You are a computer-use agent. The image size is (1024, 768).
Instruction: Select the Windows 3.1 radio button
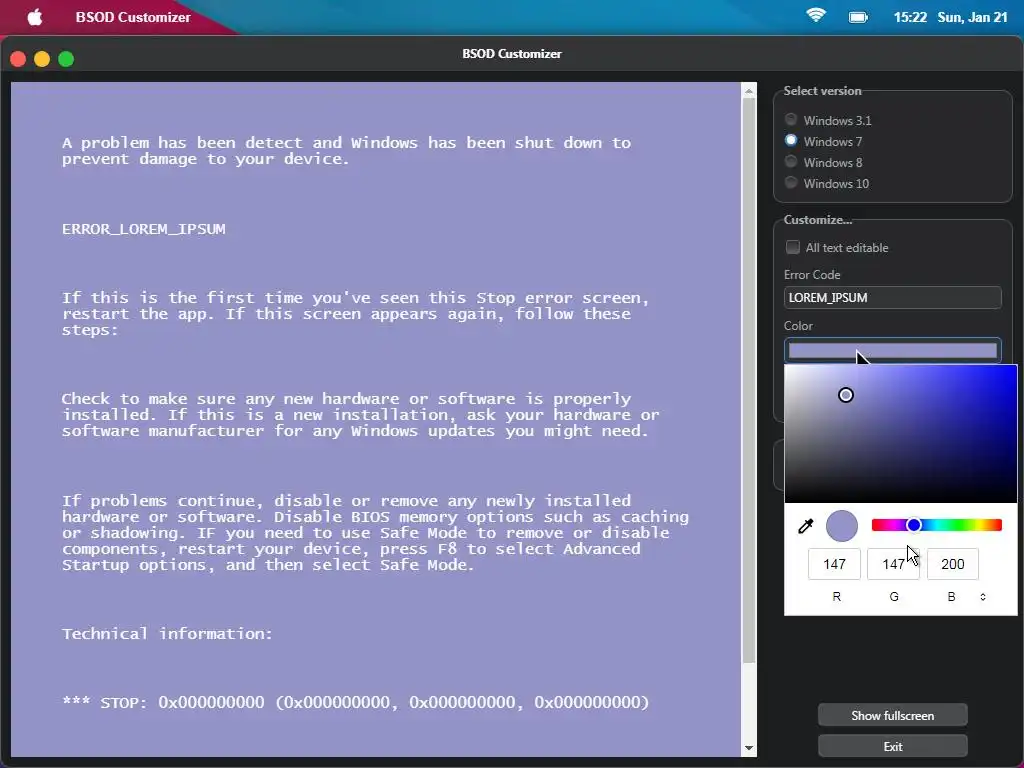click(x=791, y=120)
